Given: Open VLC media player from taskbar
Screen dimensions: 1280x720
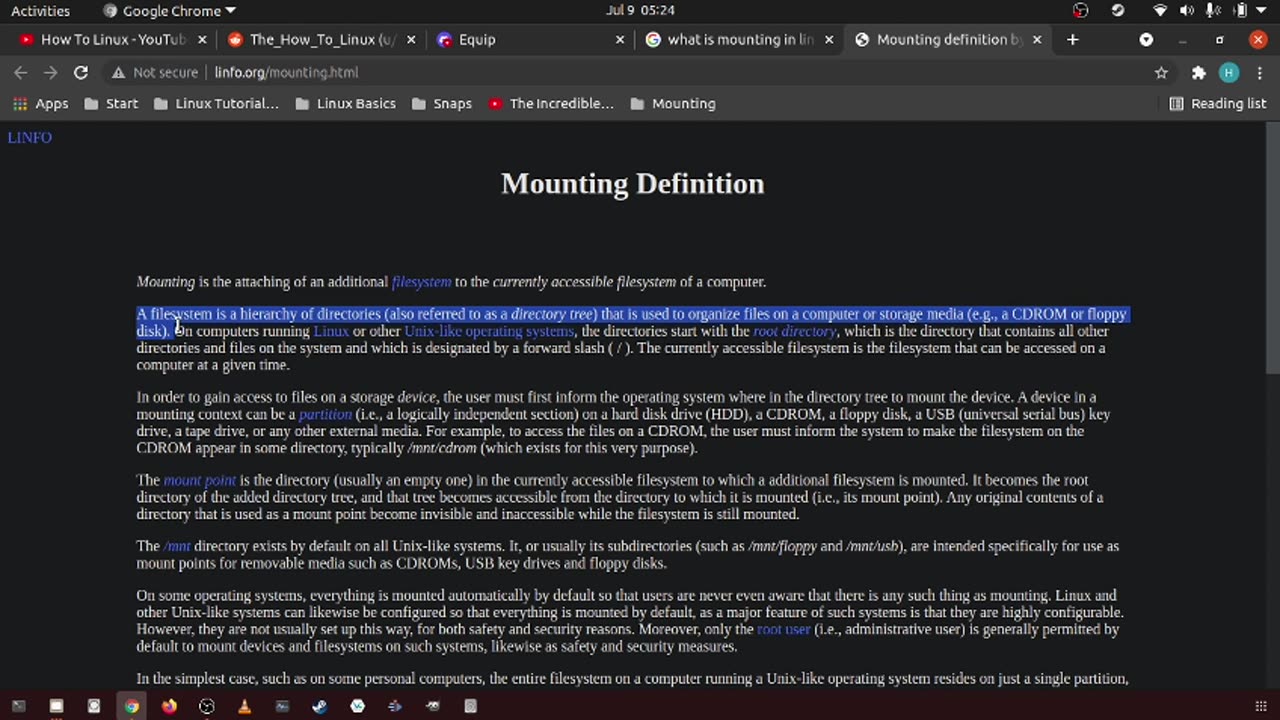Looking at the screenshot, I should [244, 706].
